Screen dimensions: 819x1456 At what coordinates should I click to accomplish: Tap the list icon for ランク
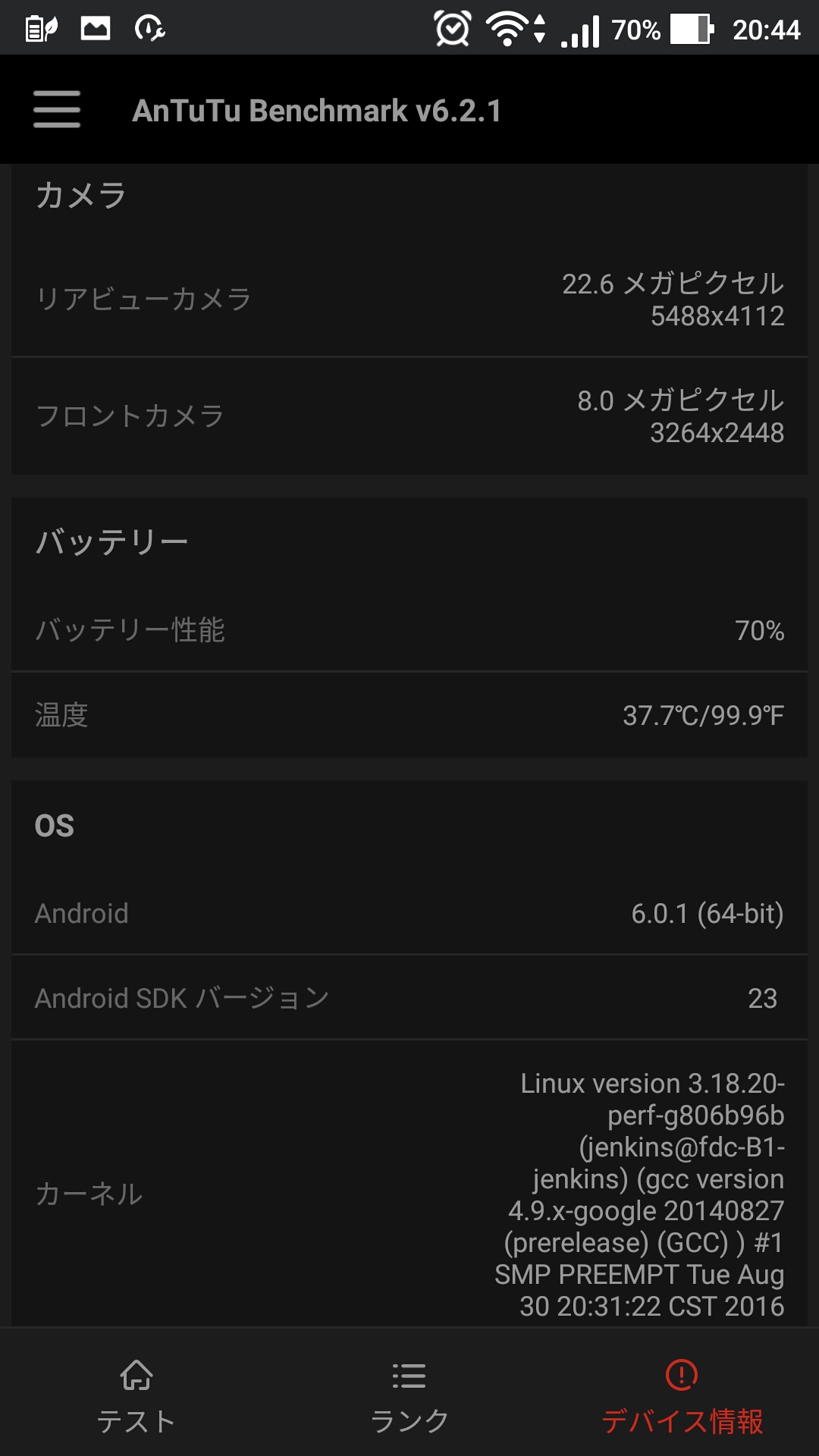[409, 1376]
